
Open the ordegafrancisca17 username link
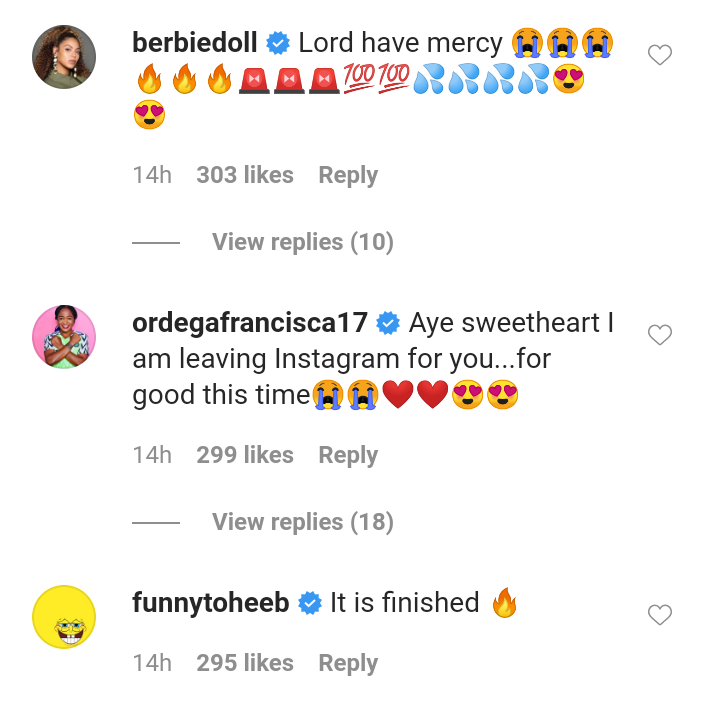pos(250,324)
